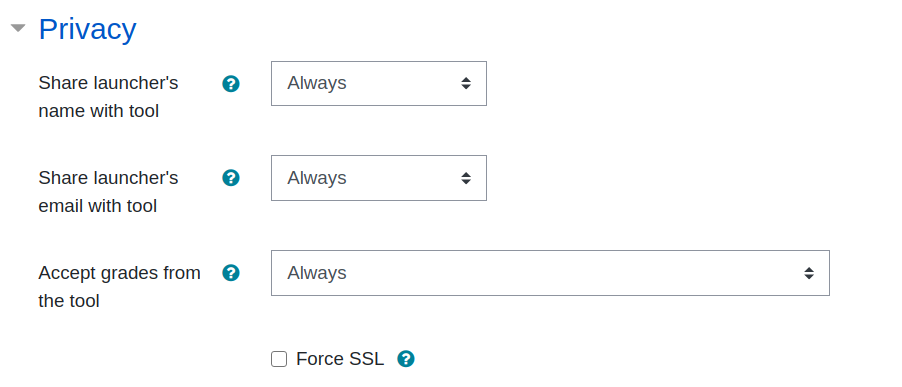The width and height of the screenshot is (902, 387).
Task: Open help for Share launcher's name with tool
Action: pos(231,84)
